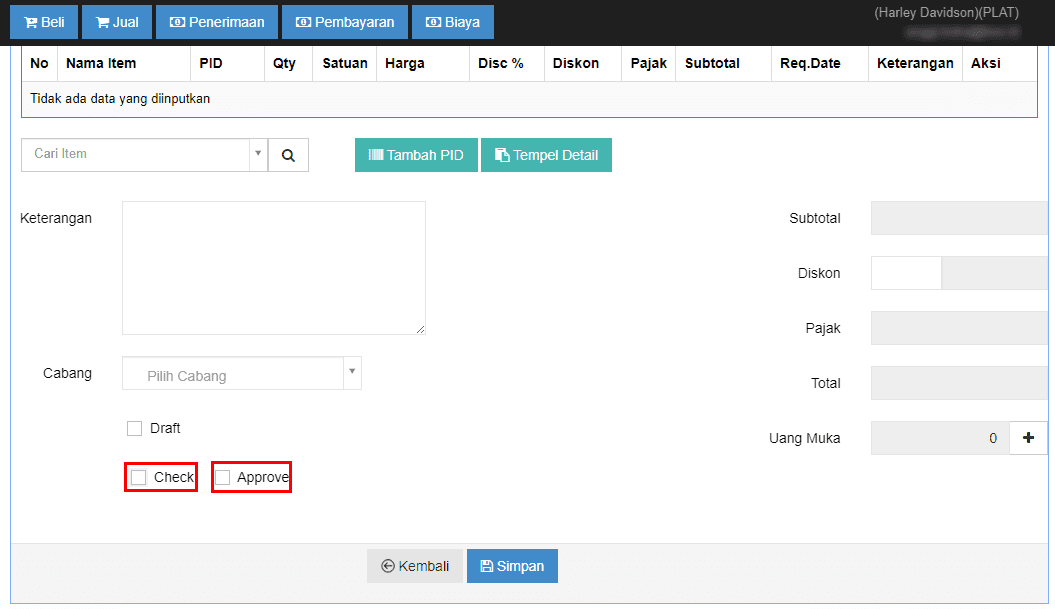Screen dimensions: 1055x609
Task: Enable the Check checkbox
Action: pyautogui.click(x=139, y=477)
